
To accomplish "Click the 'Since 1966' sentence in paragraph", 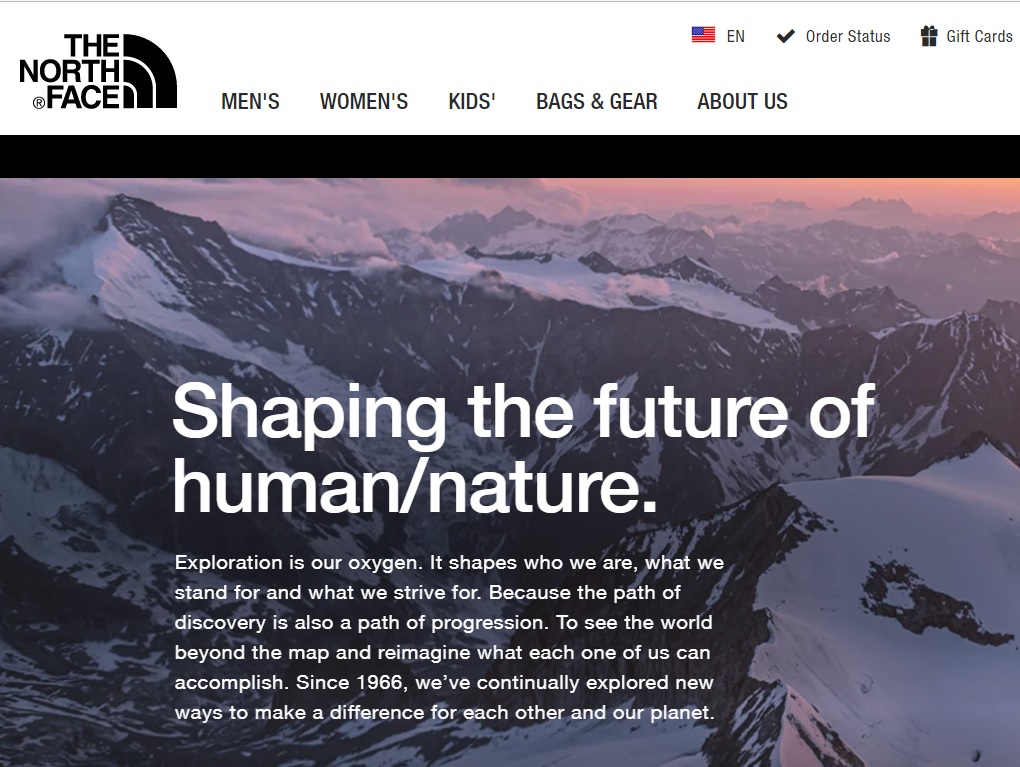I will tap(445, 697).
